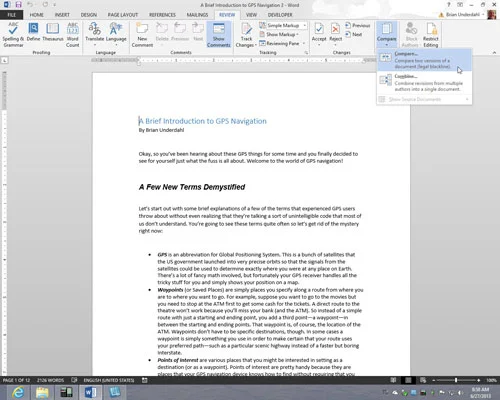The width and height of the screenshot is (500, 400).
Task: Toggle Track Changes on
Action: coord(246,35)
